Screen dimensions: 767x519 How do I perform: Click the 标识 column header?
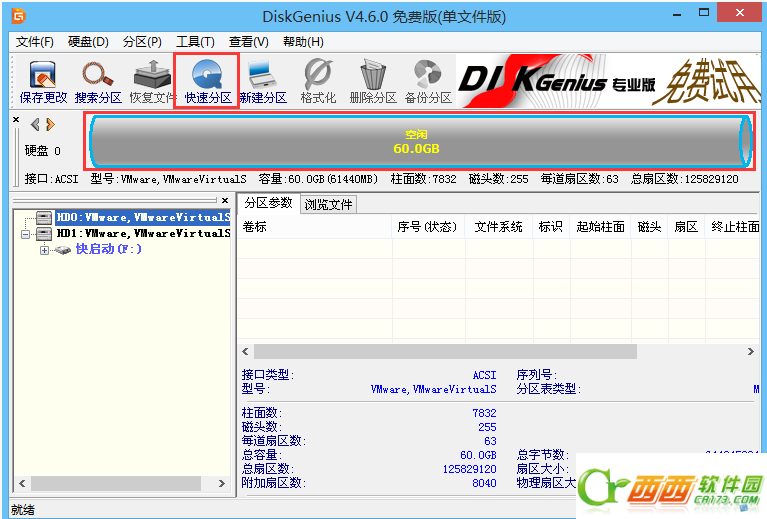click(551, 227)
